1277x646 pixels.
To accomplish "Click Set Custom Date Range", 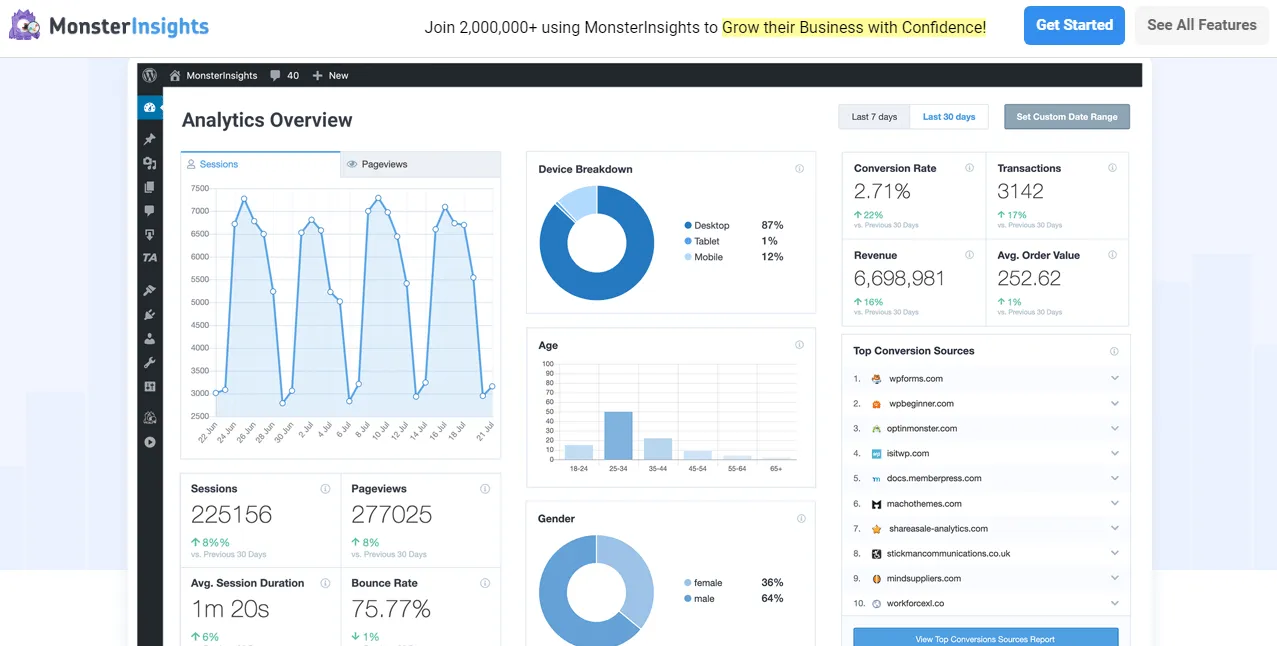I will tap(1067, 116).
